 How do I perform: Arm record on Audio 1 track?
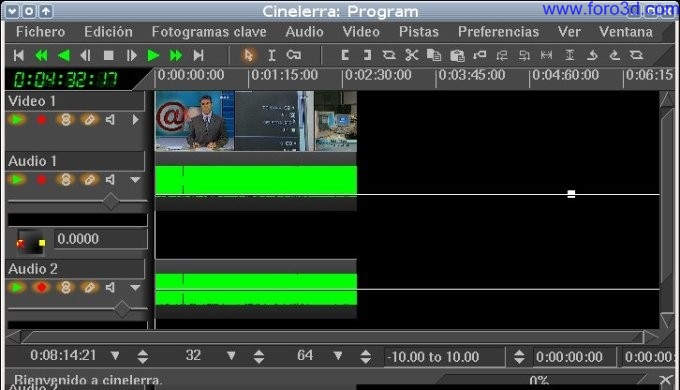click(x=42, y=180)
